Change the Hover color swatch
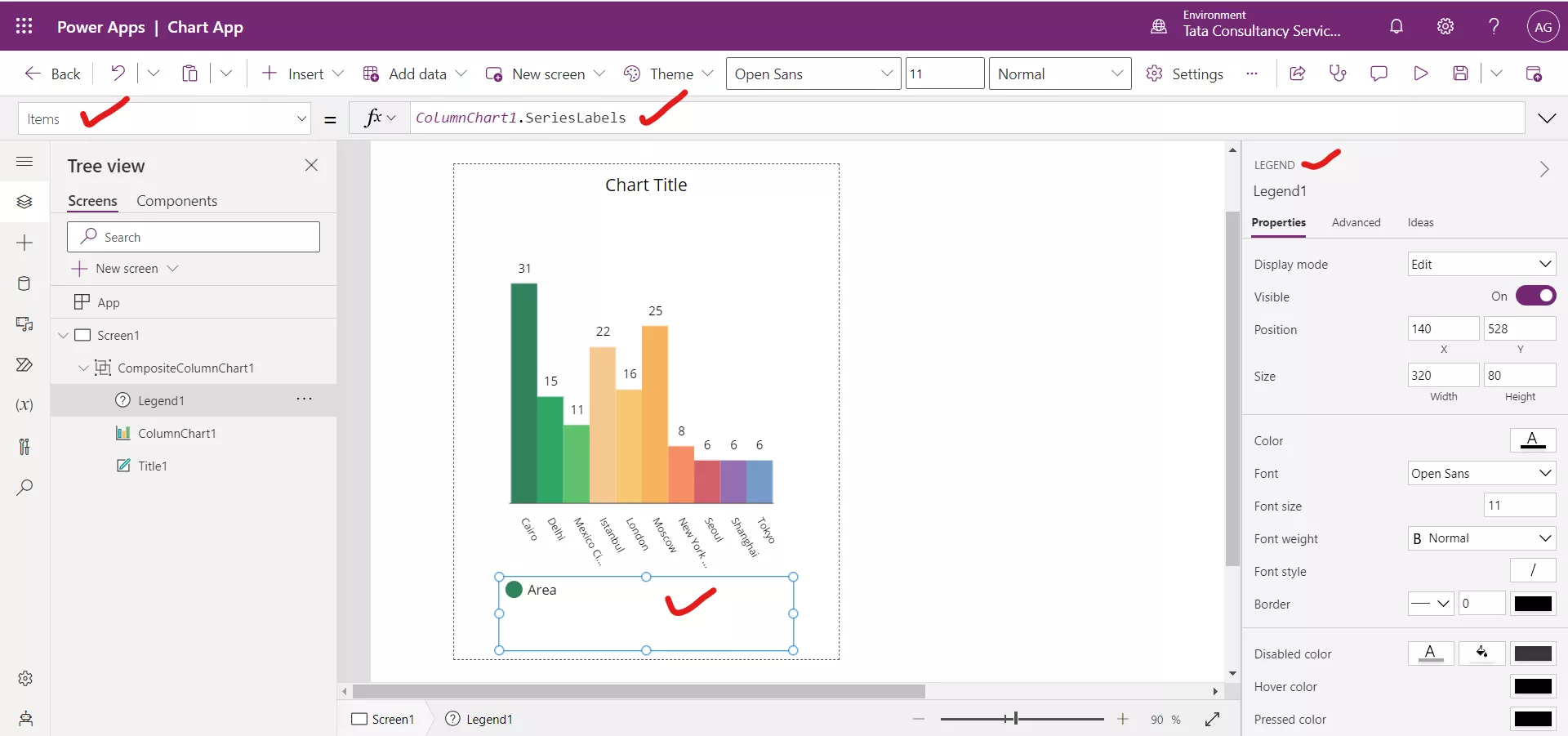The width and height of the screenshot is (1568, 736). [1533, 687]
